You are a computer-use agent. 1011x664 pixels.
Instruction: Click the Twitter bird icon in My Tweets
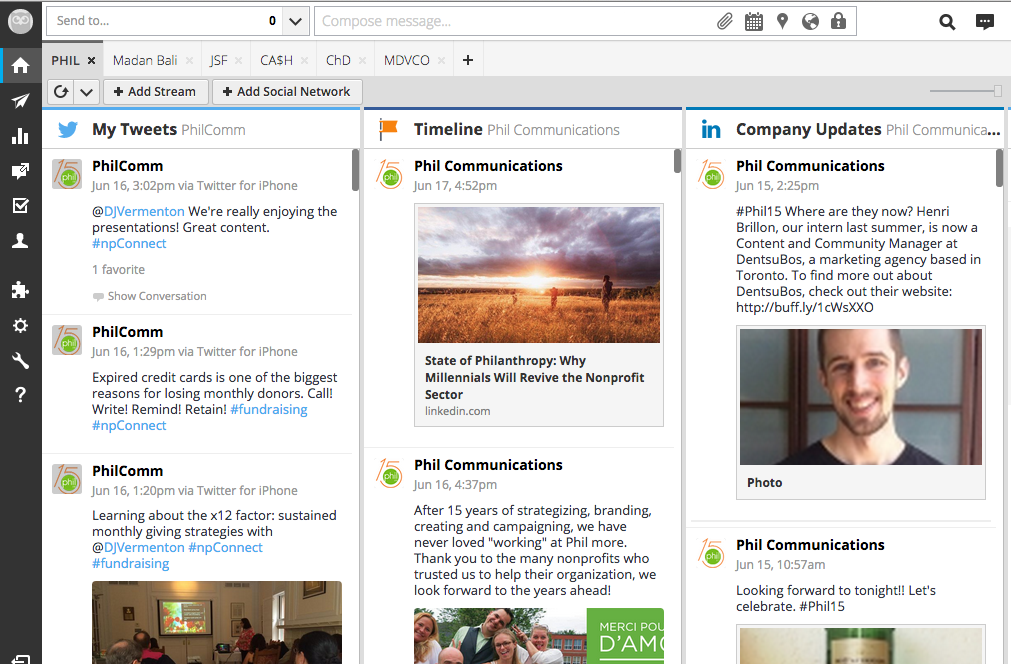tap(68, 130)
